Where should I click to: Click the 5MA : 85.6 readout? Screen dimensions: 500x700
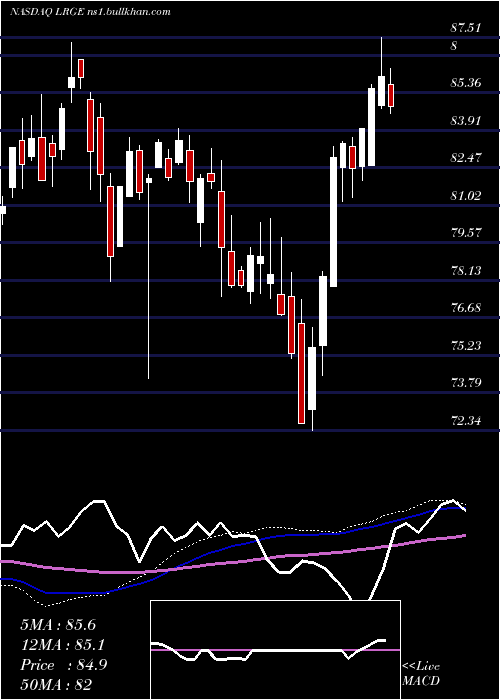coord(58,625)
